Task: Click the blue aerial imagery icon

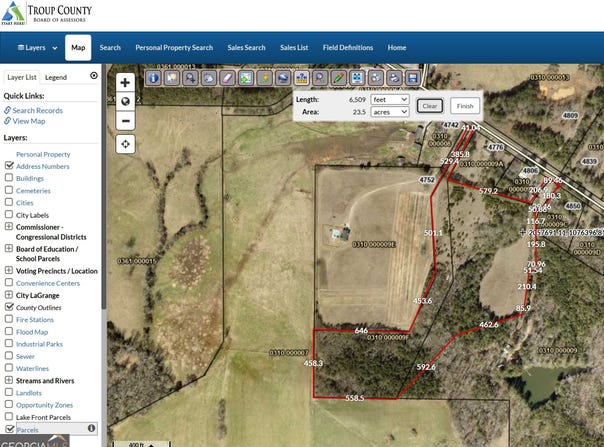Action: coord(283,78)
